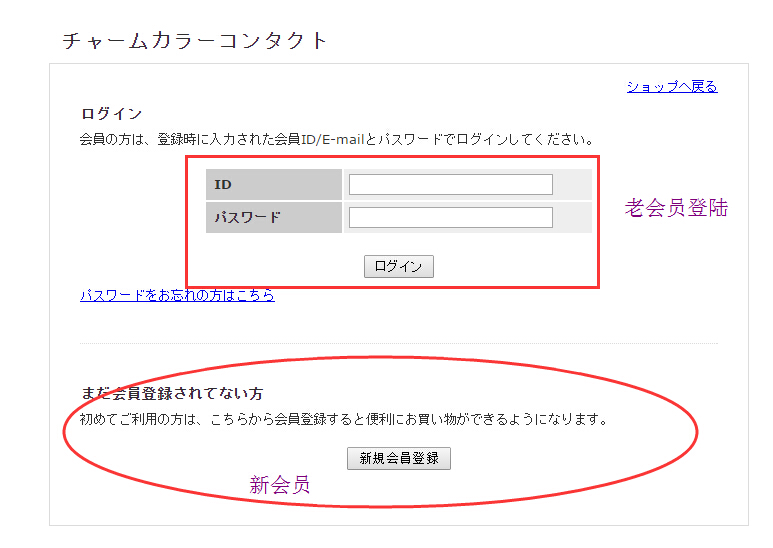Click the dotted divider between sections

tap(399, 343)
